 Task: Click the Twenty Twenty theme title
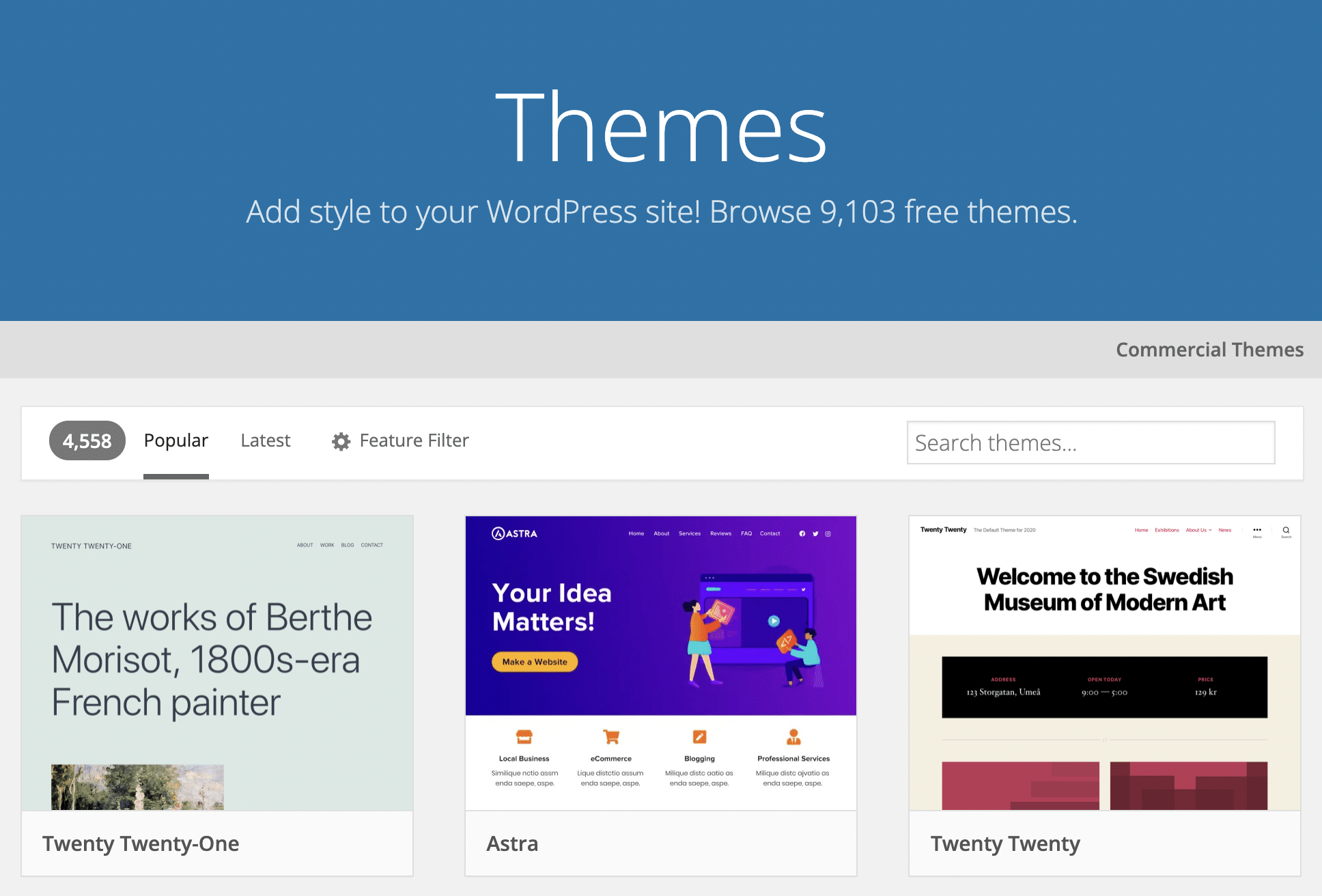[x=1005, y=844]
